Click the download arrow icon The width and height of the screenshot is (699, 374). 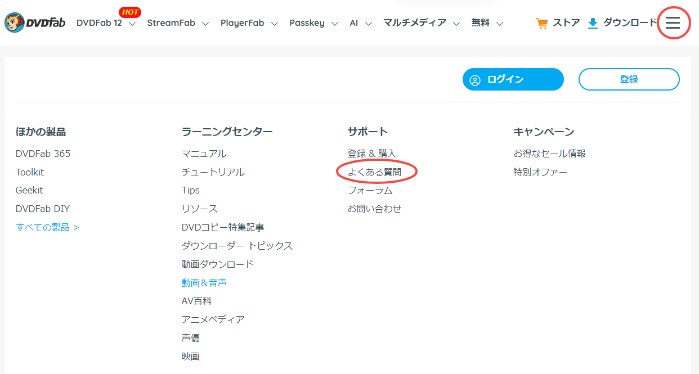pos(592,23)
